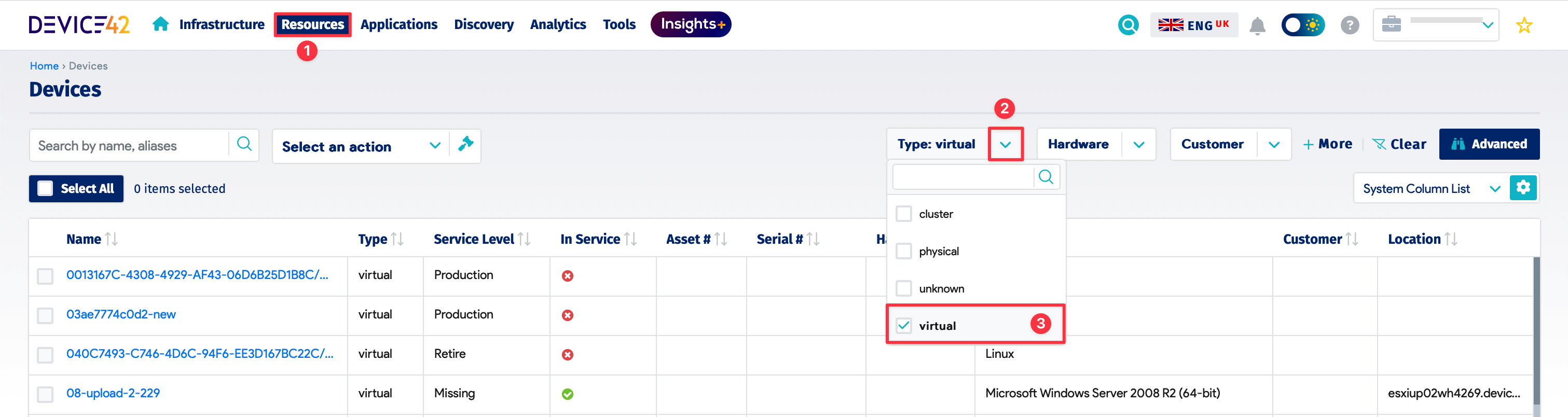The image size is (1568, 417).
Task: Open System Column List dropdown
Action: pos(1431,188)
